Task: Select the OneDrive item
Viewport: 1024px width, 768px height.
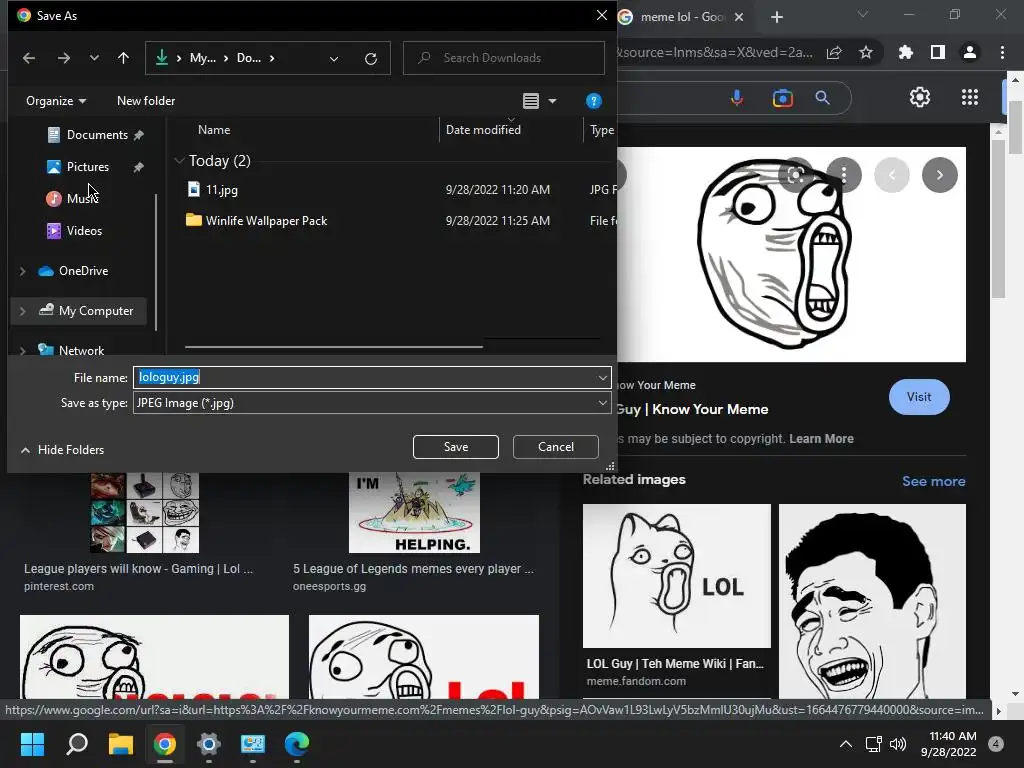Action: tap(83, 270)
